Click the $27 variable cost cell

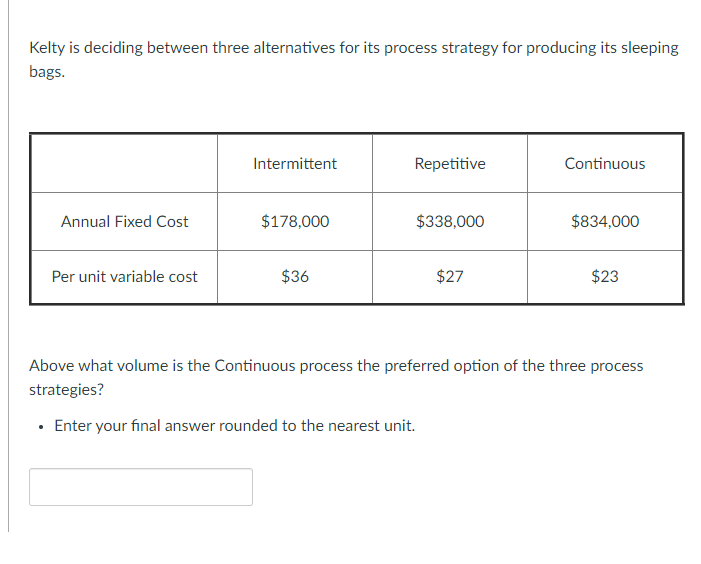click(x=450, y=277)
